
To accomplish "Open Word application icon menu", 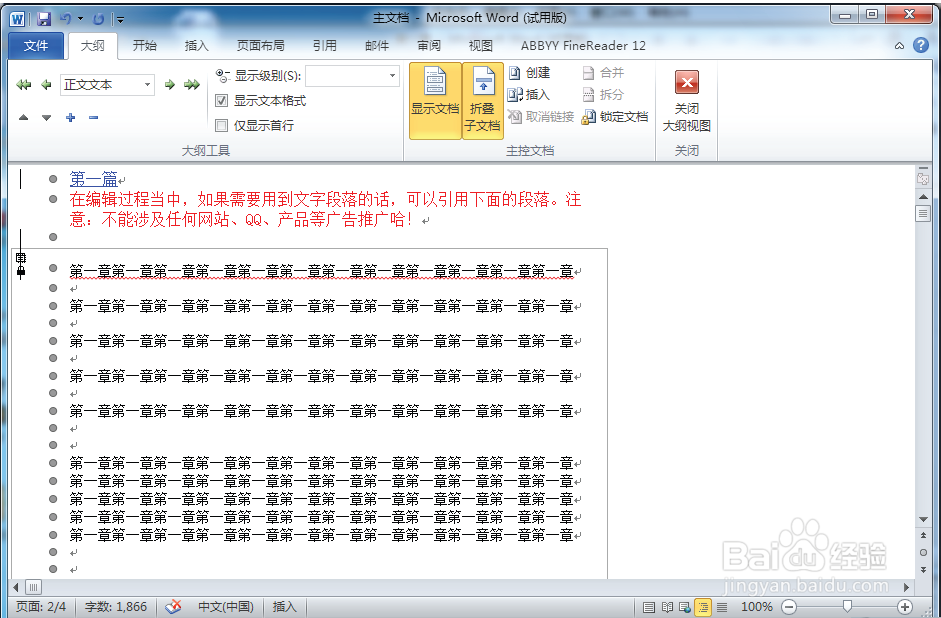I will click(17, 19).
